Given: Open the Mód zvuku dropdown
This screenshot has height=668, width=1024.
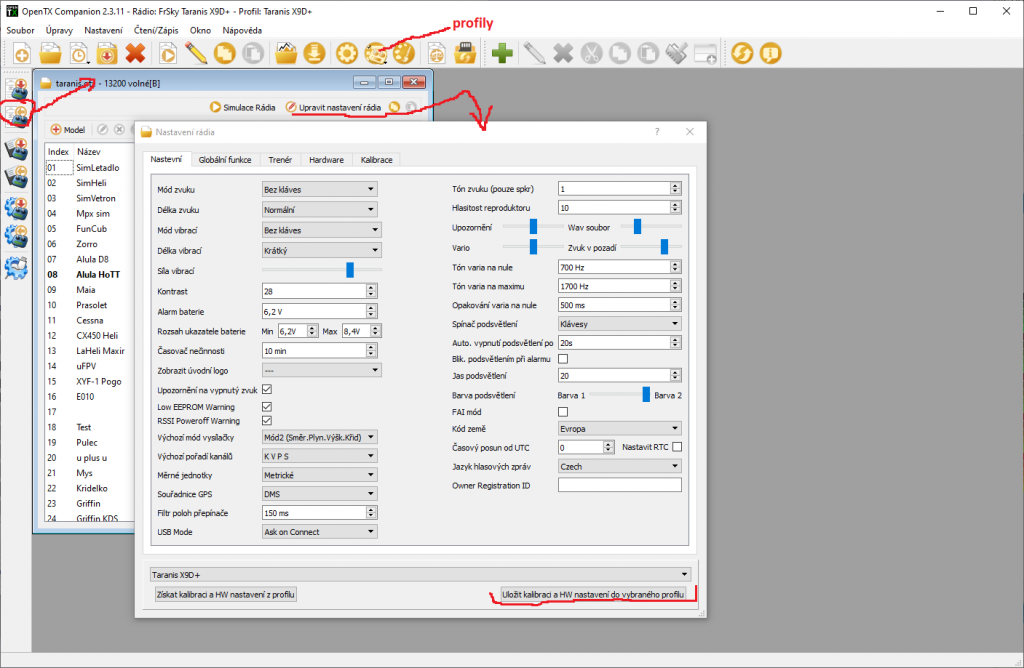Looking at the screenshot, I should click(x=319, y=188).
